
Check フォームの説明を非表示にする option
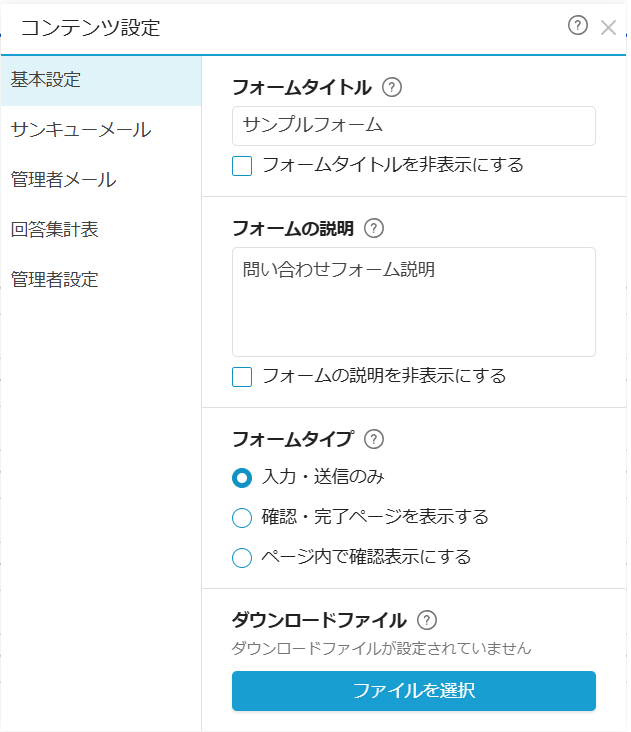click(x=242, y=377)
